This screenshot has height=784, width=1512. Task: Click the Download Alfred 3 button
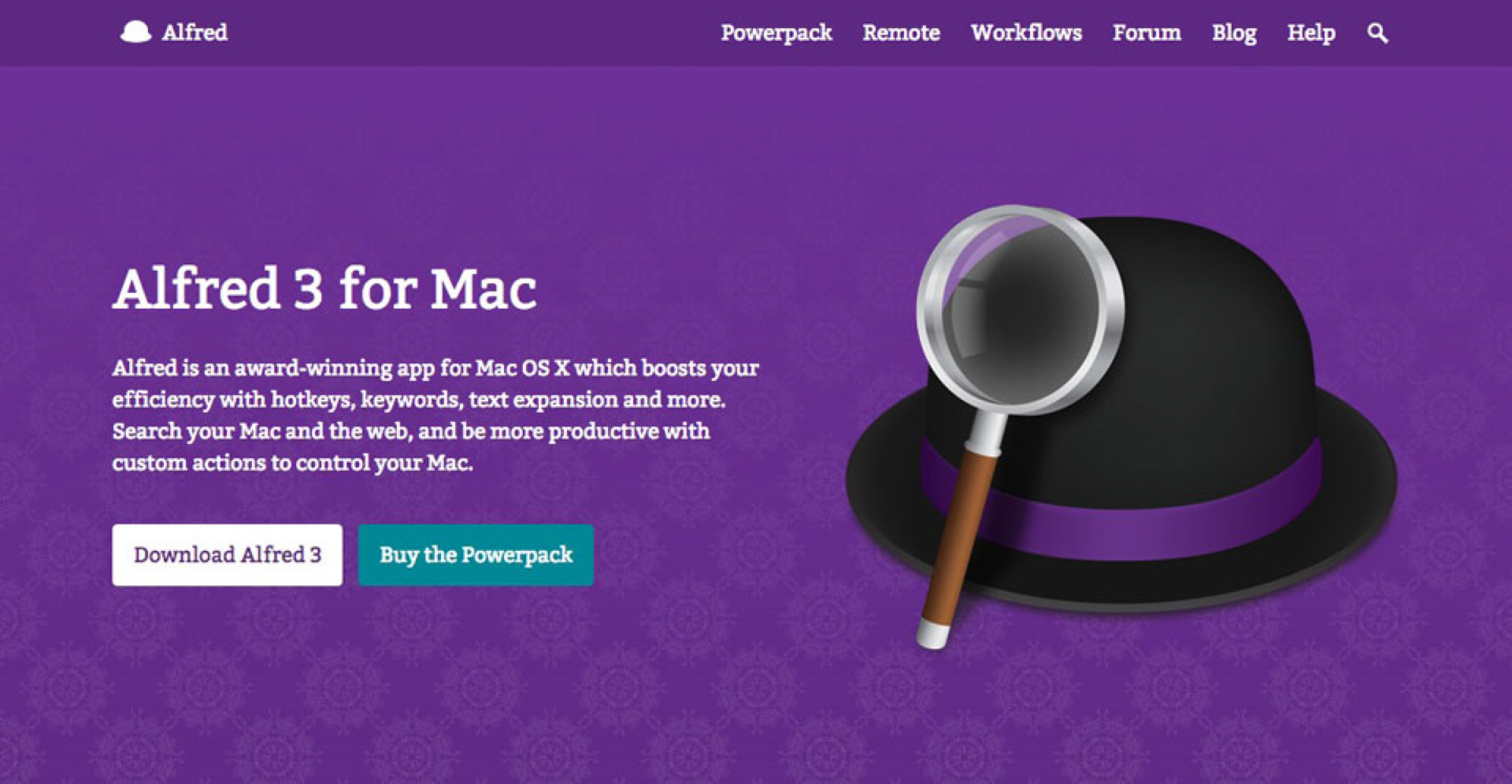click(227, 555)
